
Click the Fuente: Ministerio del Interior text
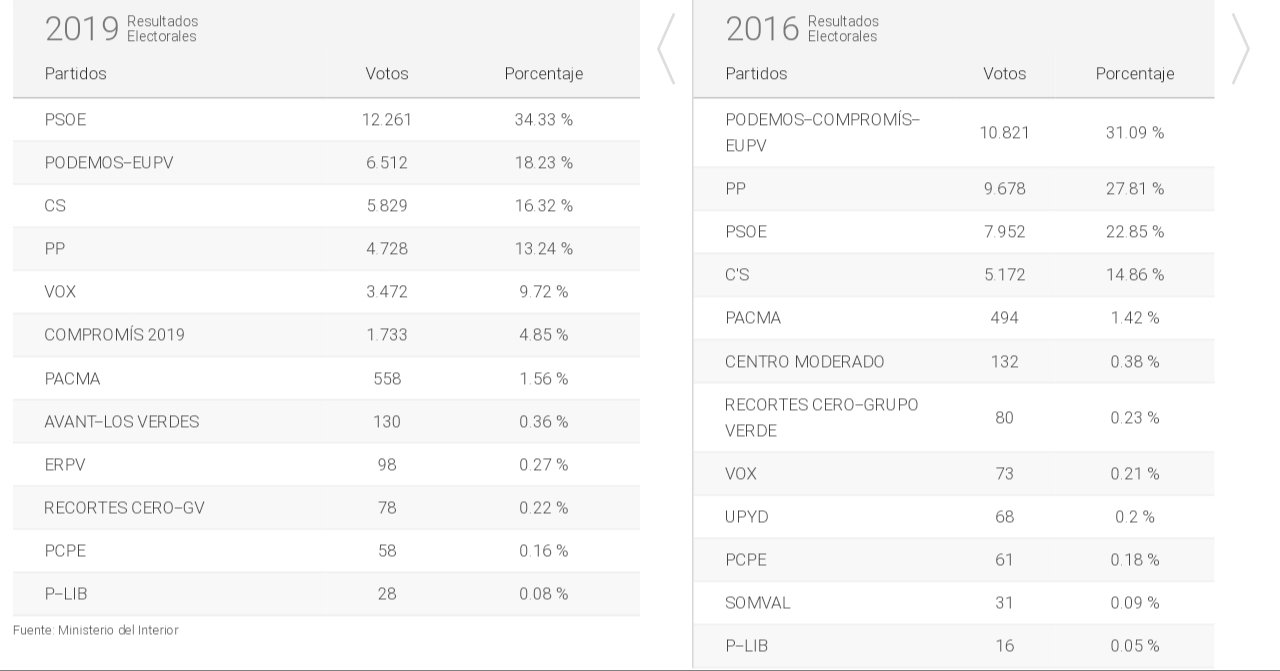pyautogui.click(x=96, y=631)
